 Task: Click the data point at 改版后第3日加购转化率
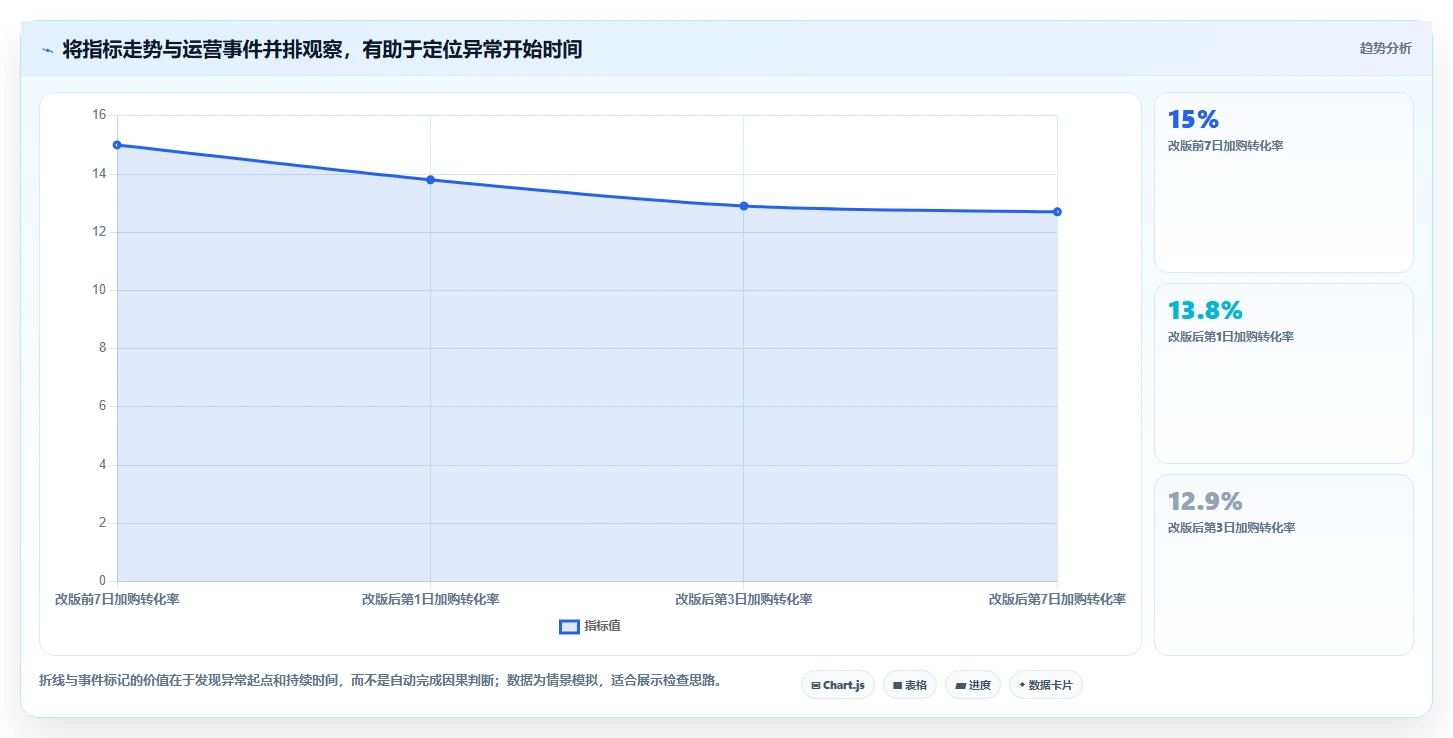click(744, 206)
